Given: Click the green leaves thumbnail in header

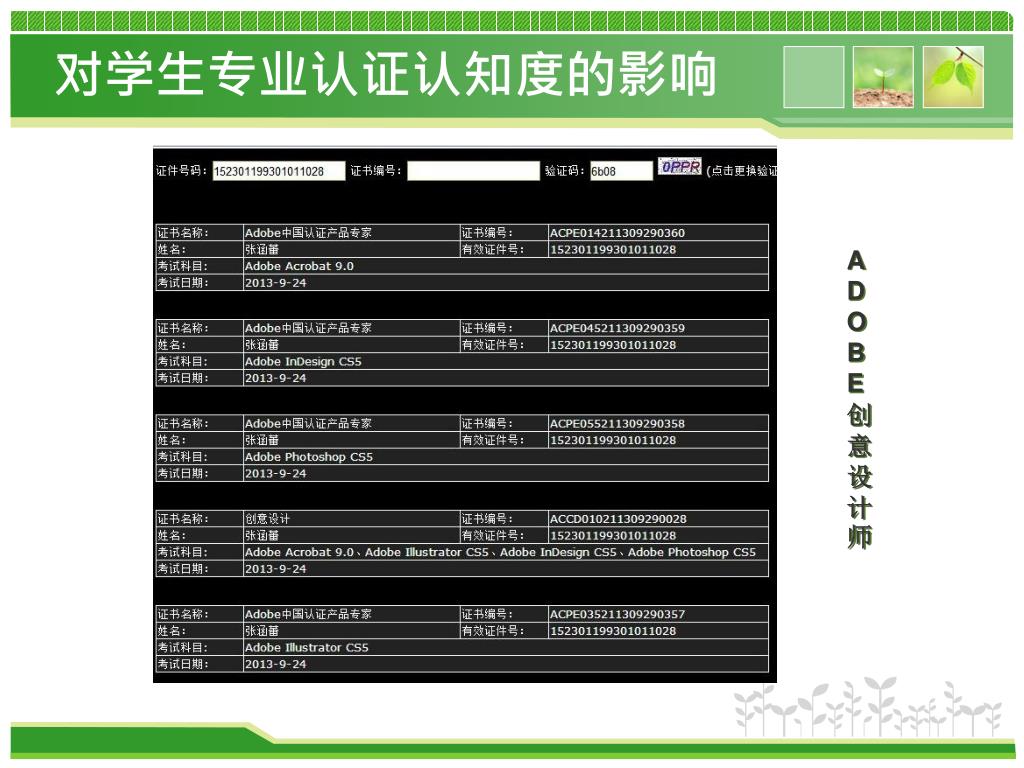Looking at the screenshot, I should point(953,77).
